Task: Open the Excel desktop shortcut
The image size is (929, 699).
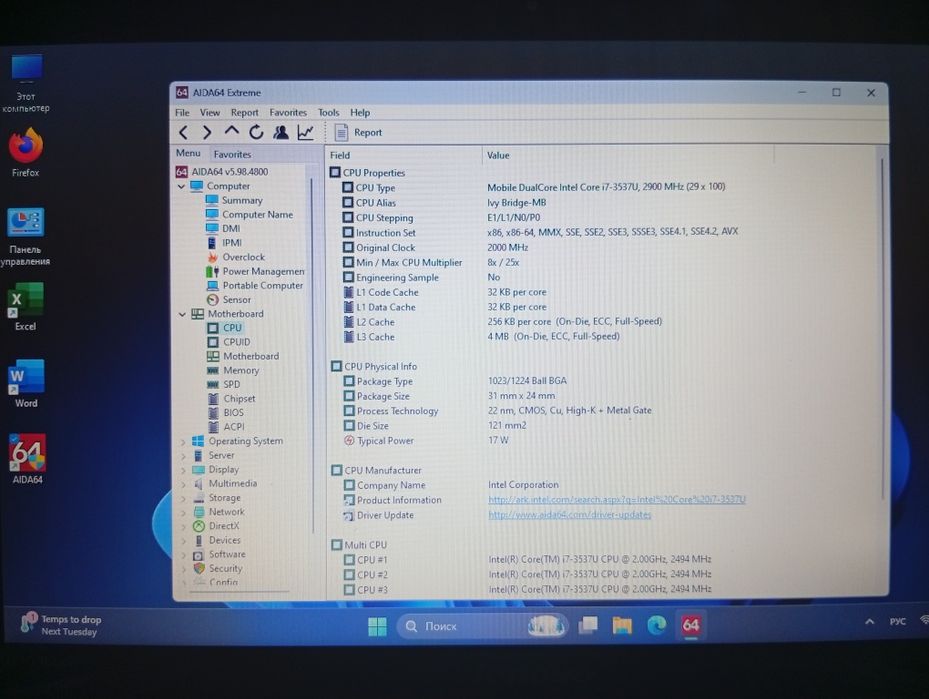Action: coord(25,307)
